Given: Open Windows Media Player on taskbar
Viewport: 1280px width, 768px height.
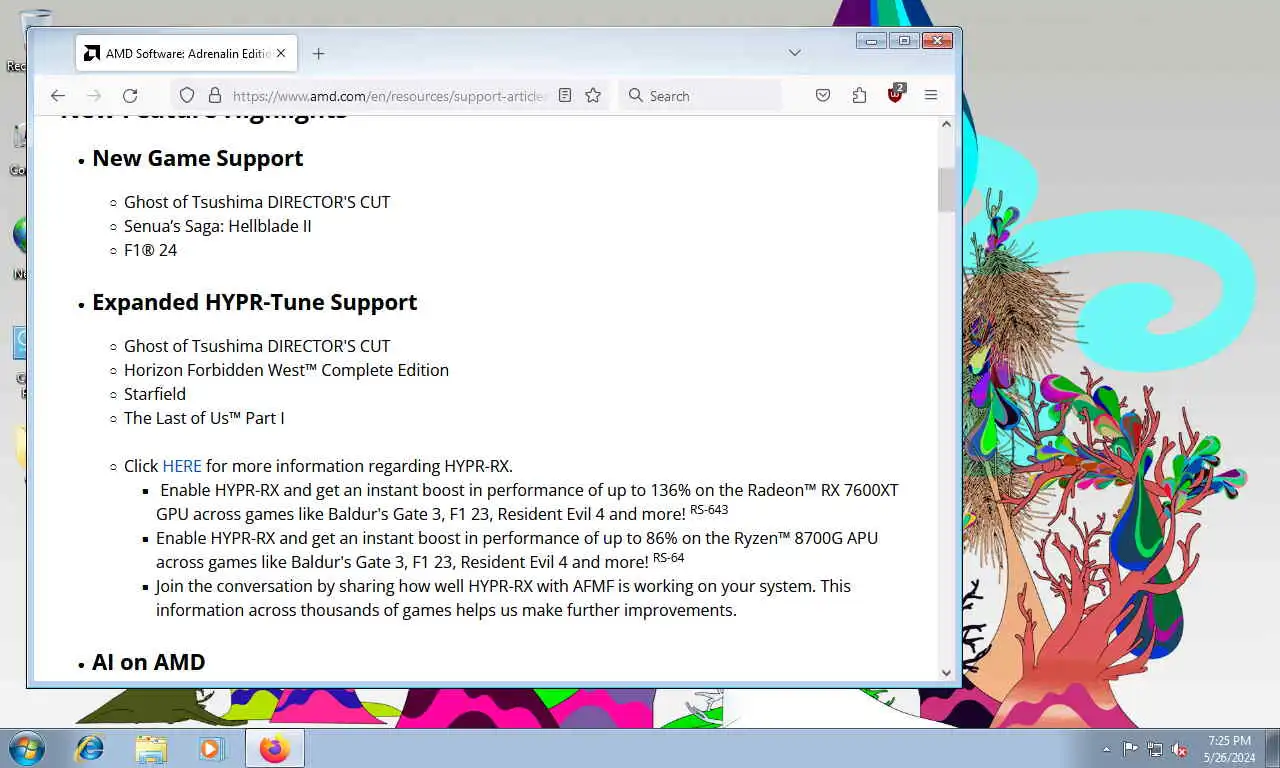Looking at the screenshot, I should pyautogui.click(x=212, y=748).
